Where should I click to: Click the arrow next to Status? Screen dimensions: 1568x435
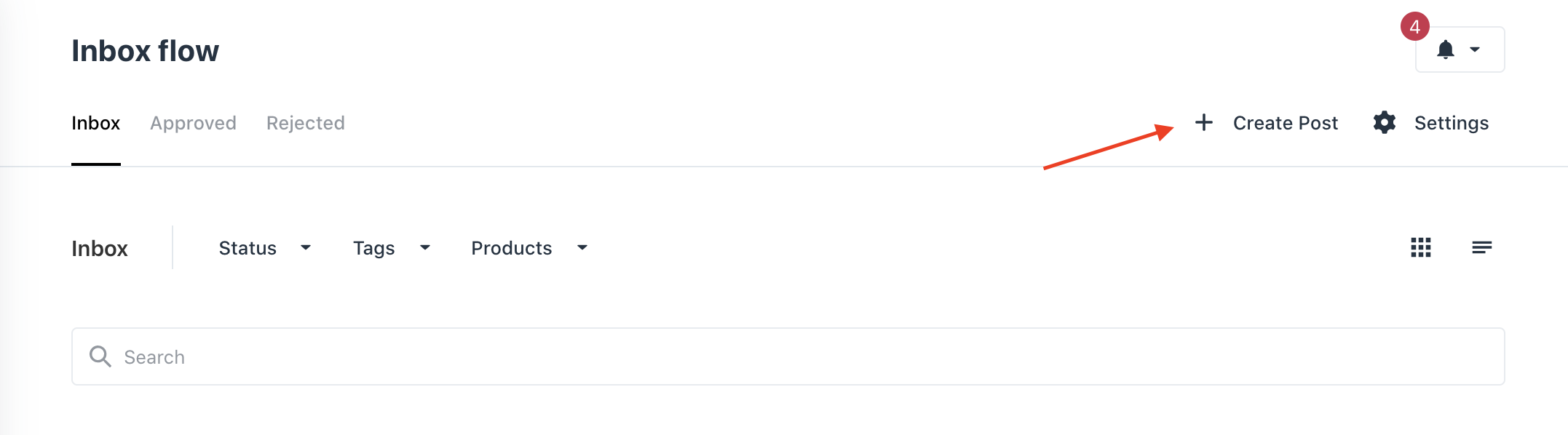[306, 248]
